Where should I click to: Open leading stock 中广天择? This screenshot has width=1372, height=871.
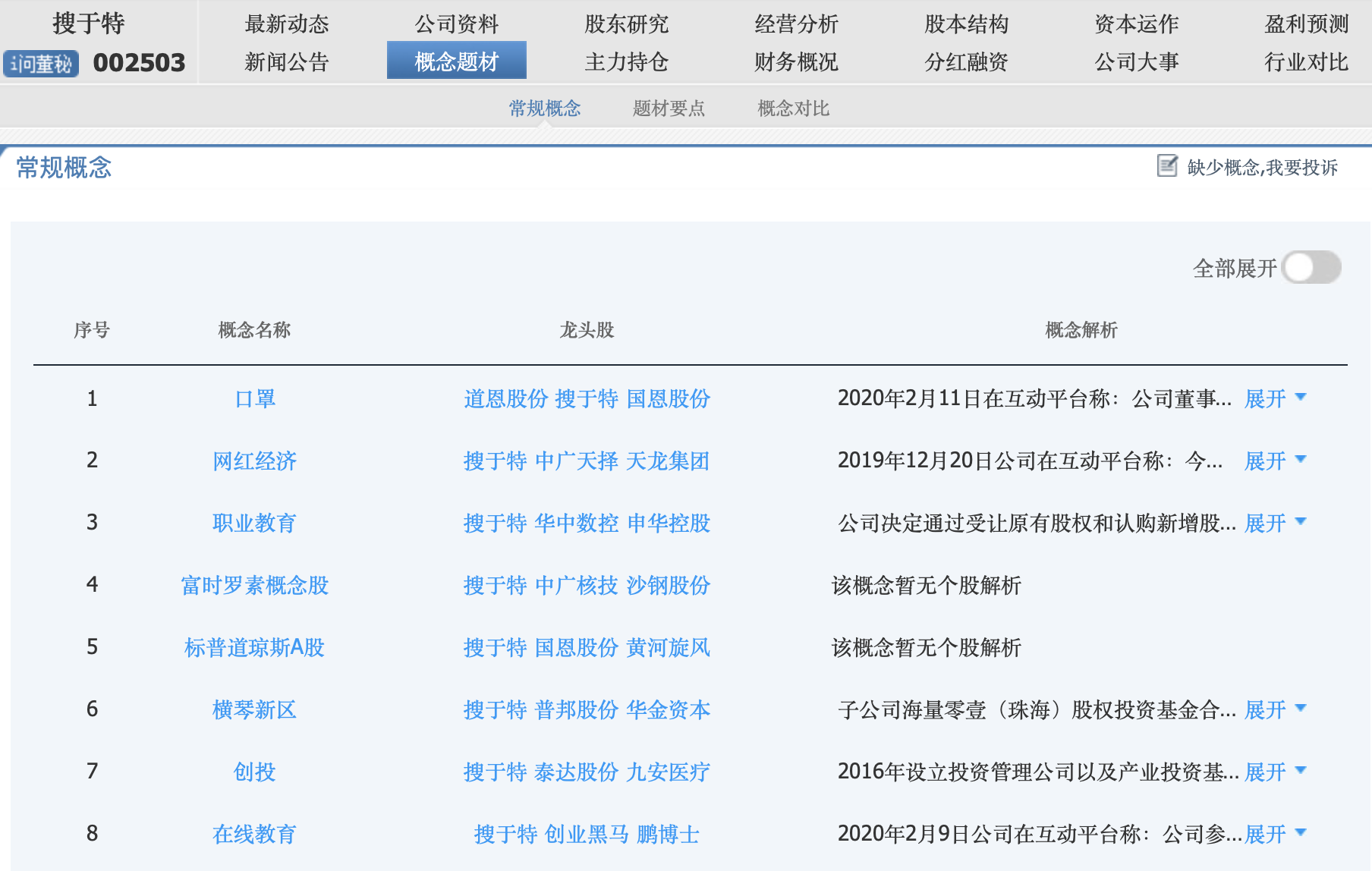pos(577,461)
